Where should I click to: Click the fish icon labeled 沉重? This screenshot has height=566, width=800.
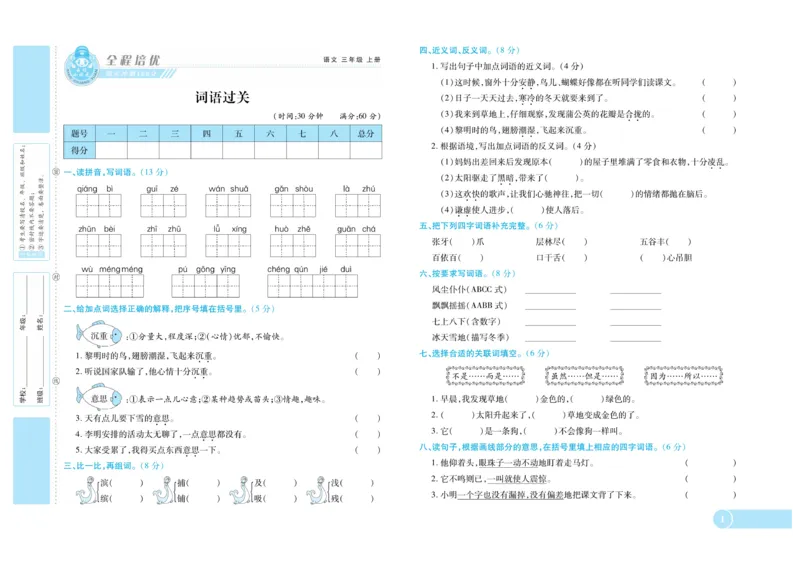click(99, 335)
